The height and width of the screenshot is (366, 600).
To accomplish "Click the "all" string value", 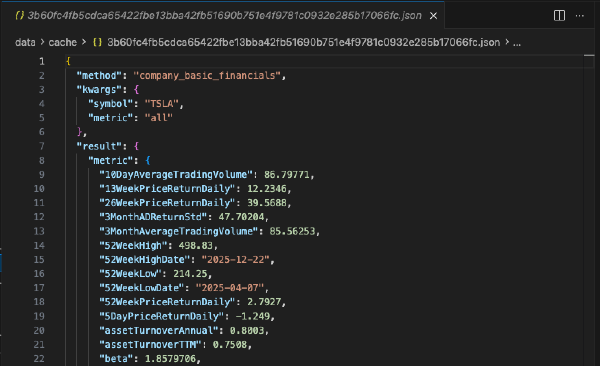I will [x=159, y=118].
